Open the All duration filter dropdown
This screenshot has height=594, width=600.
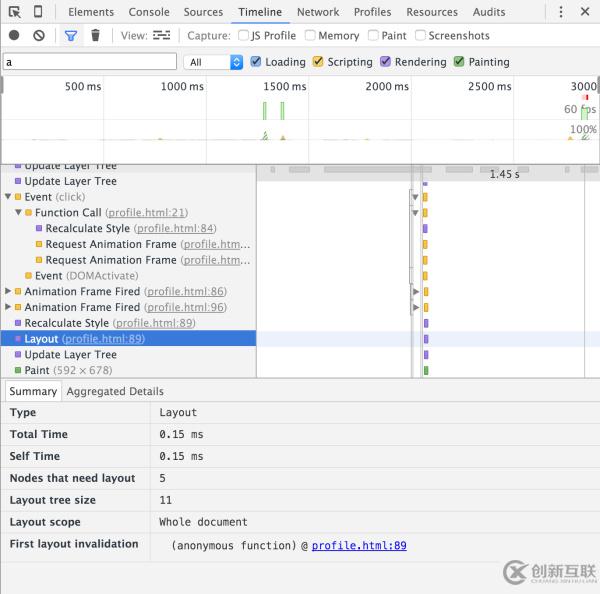tap(213, 62)
